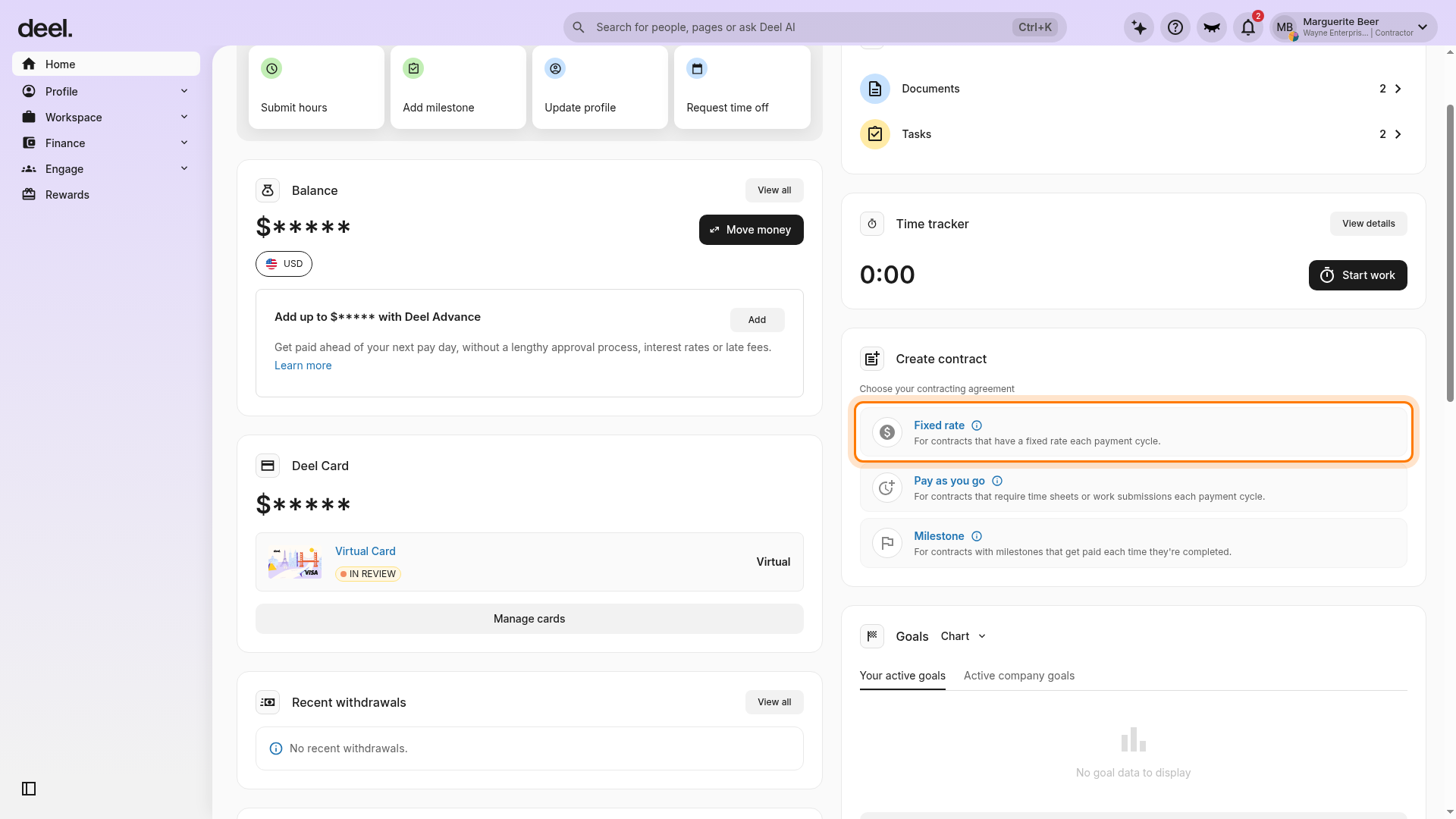Click the no recent withdrawals info icon
The width and height of the screenshot is (1456, 819).
(276, 748)
